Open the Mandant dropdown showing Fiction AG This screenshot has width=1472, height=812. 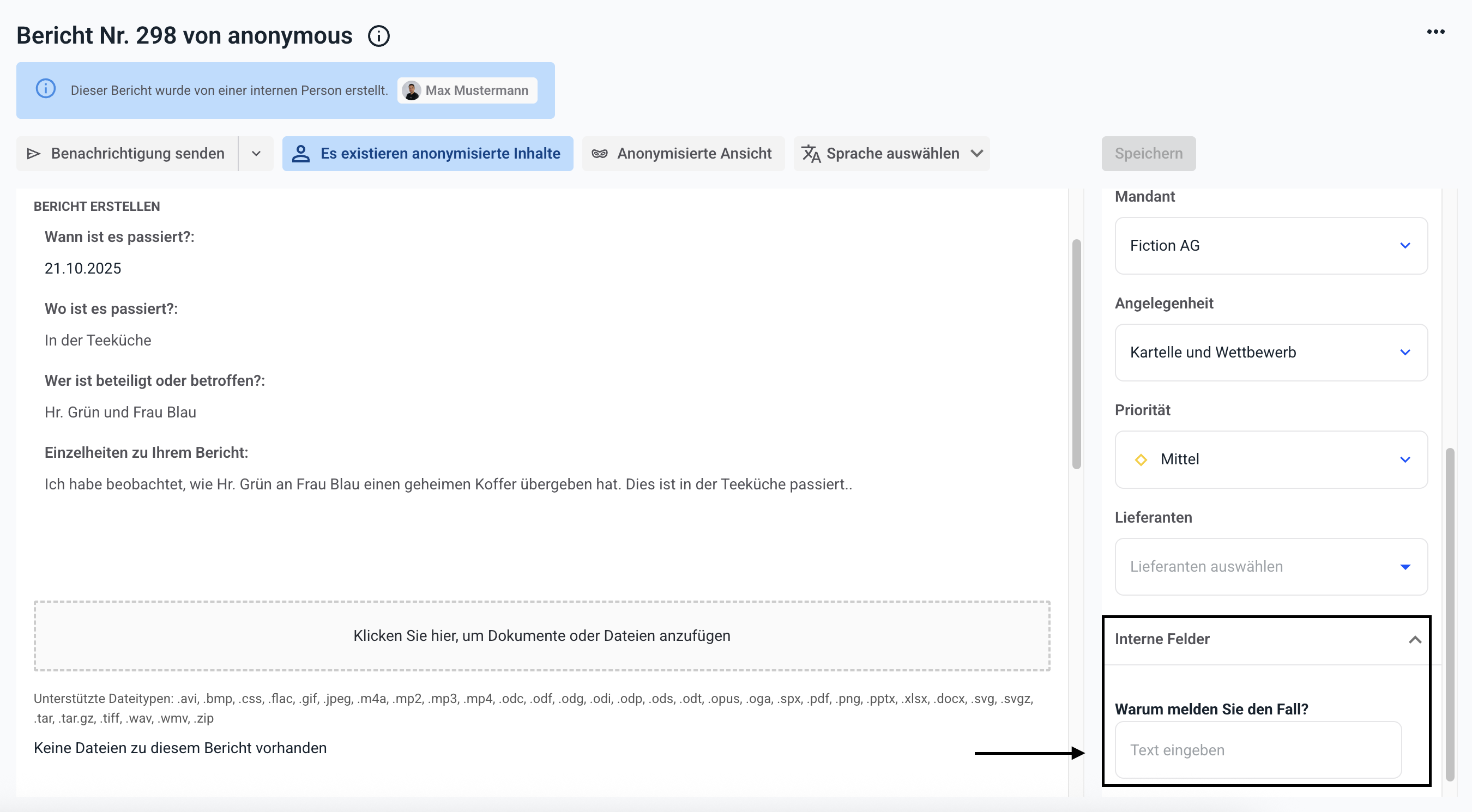1270,246
